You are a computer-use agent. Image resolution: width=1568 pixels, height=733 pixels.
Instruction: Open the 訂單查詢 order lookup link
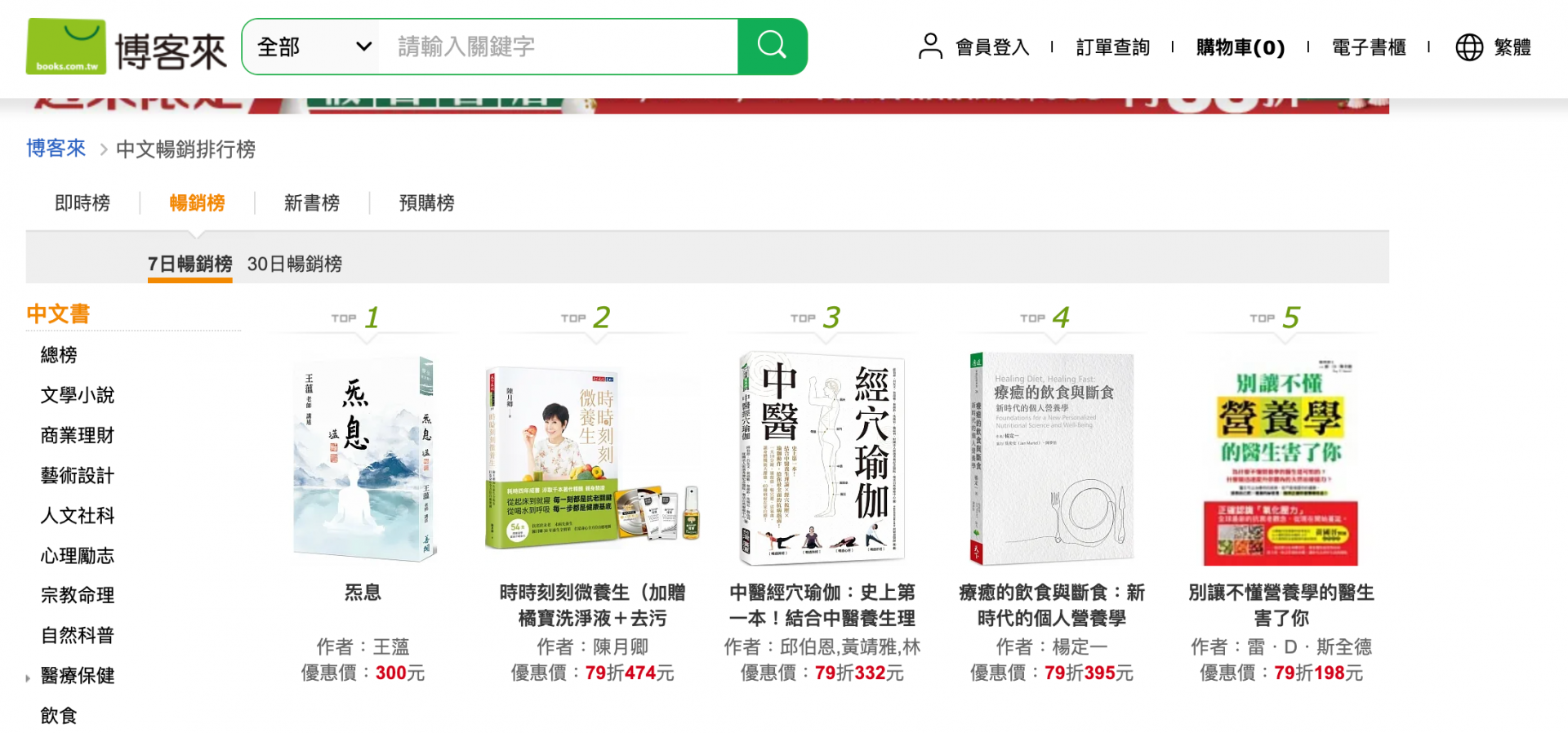(1112, 47)
